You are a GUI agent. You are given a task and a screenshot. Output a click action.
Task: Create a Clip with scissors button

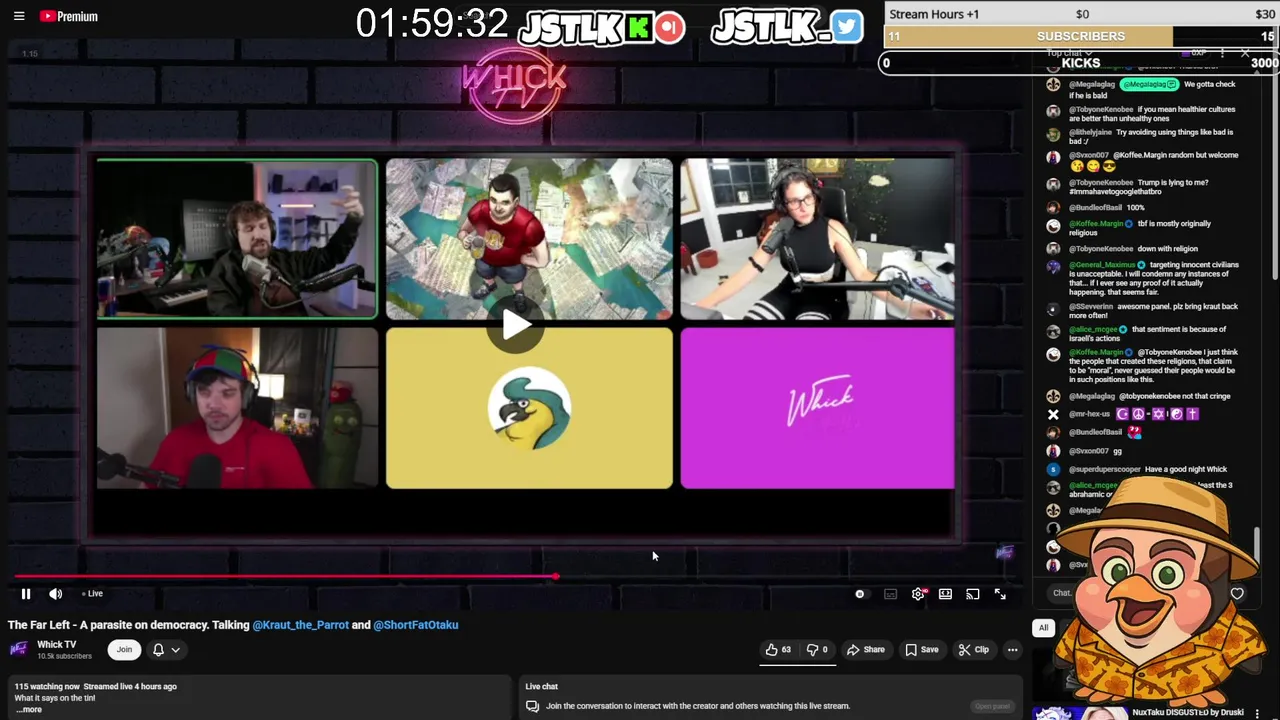(973, 650)
